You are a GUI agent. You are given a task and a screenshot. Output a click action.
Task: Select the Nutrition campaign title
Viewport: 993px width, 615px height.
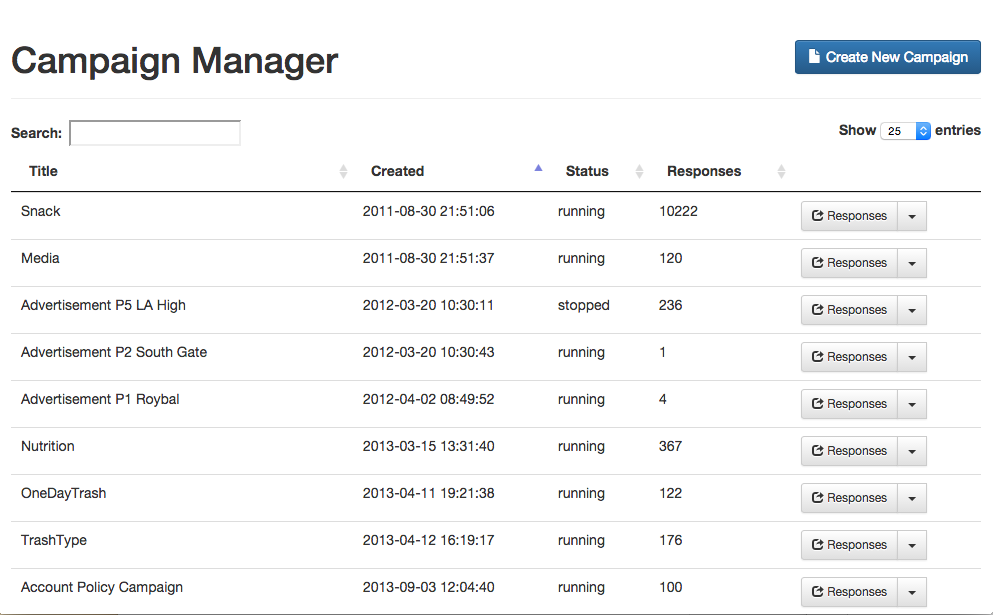(x=48, y=446)
